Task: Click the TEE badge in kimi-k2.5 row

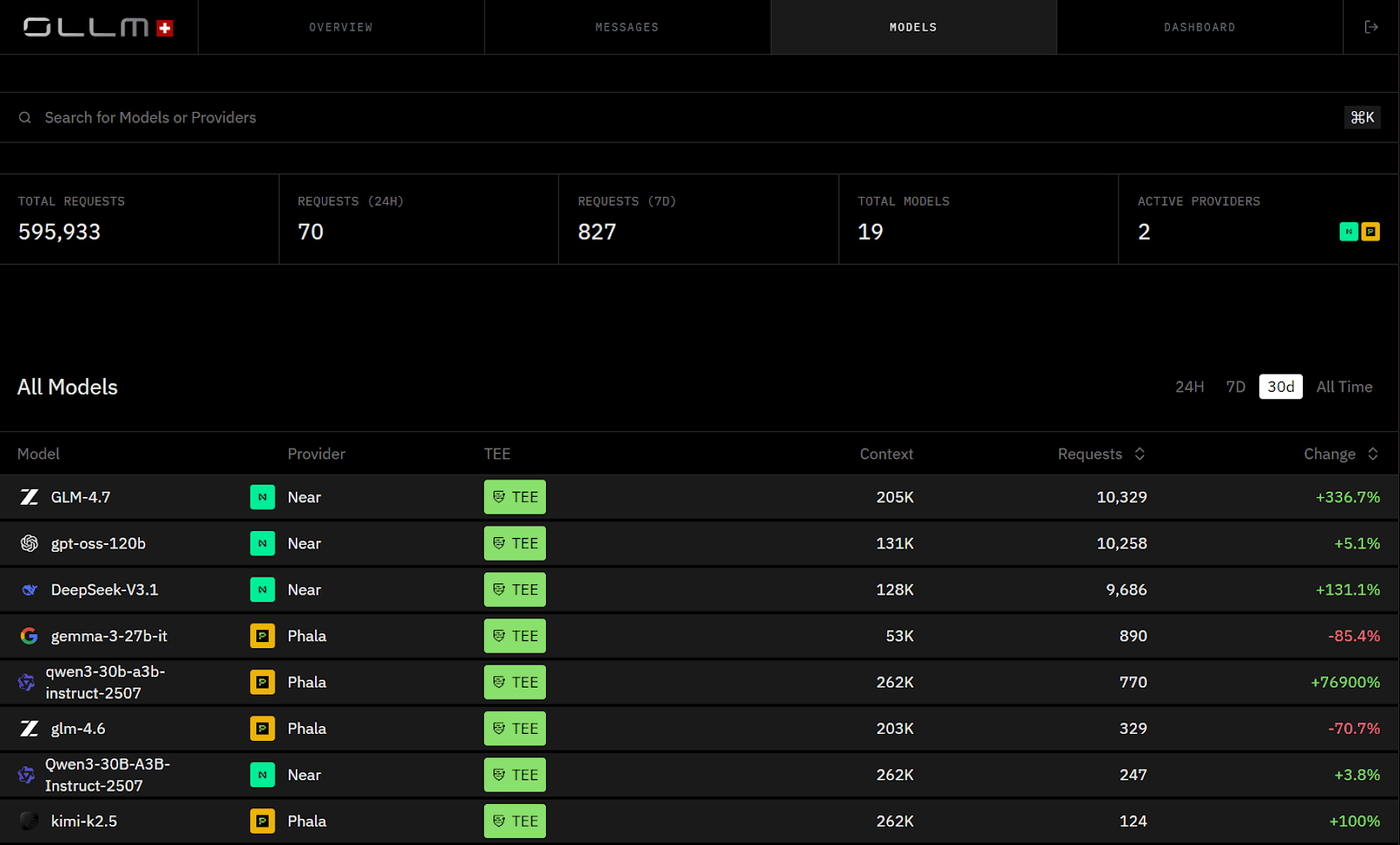Action: click(x=514, y=821)
